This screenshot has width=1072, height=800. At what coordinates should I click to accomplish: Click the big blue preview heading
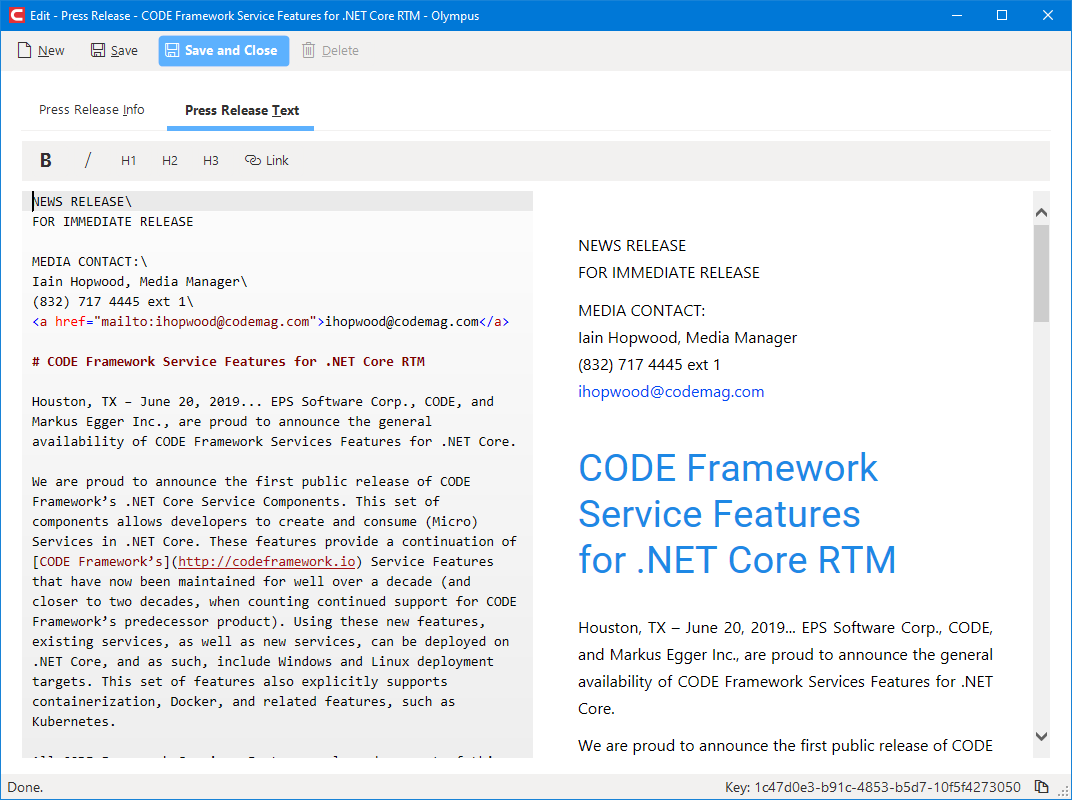pyautogui.click(x=737, y=514)
